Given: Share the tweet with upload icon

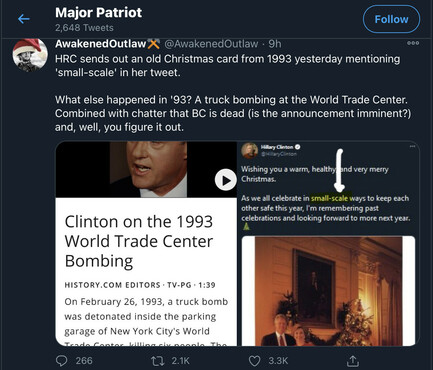Looking at the screenshot, I should click(x=353, y=360).
